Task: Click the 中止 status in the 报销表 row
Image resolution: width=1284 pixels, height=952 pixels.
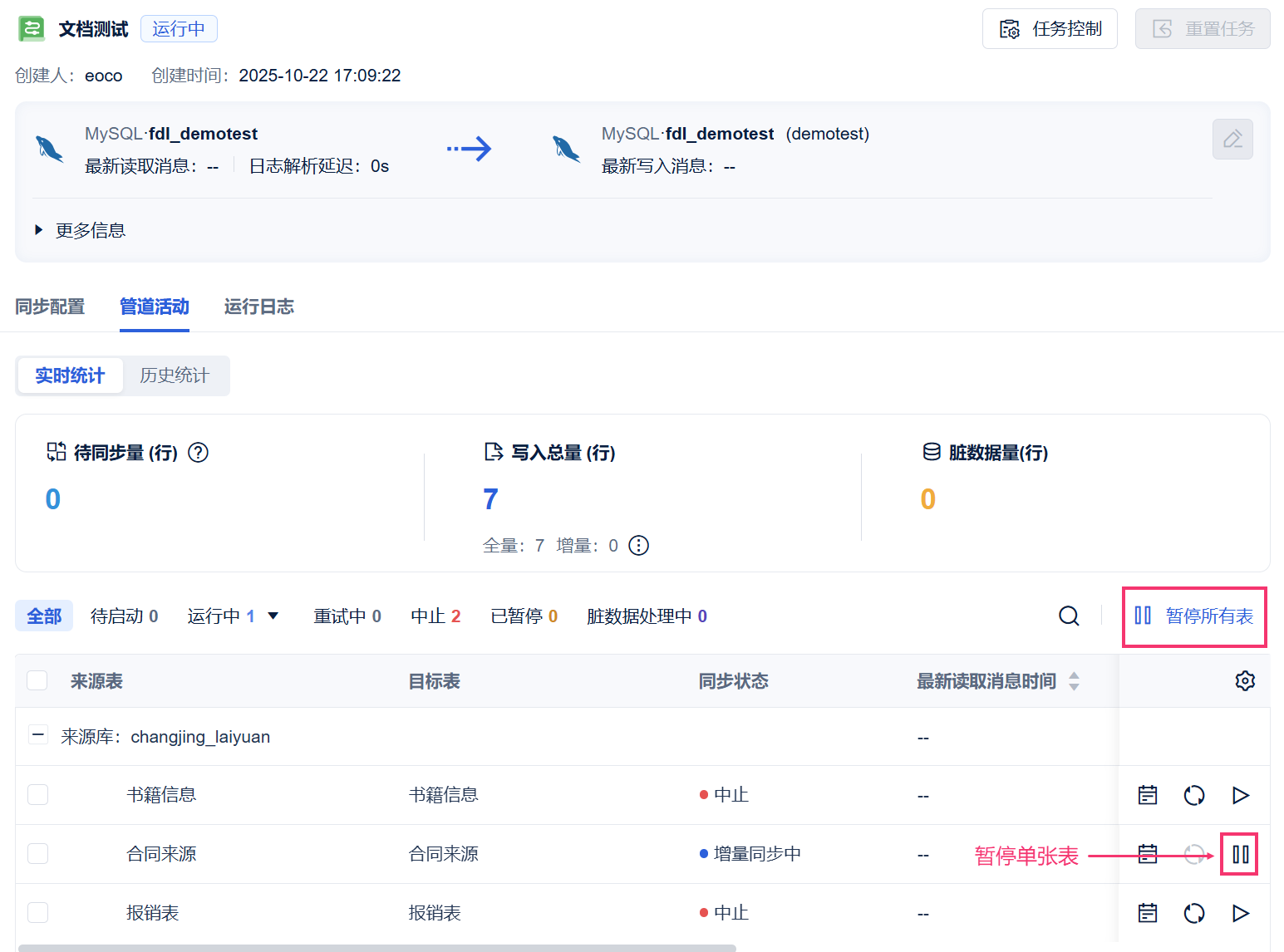Action: pos(724,913)
